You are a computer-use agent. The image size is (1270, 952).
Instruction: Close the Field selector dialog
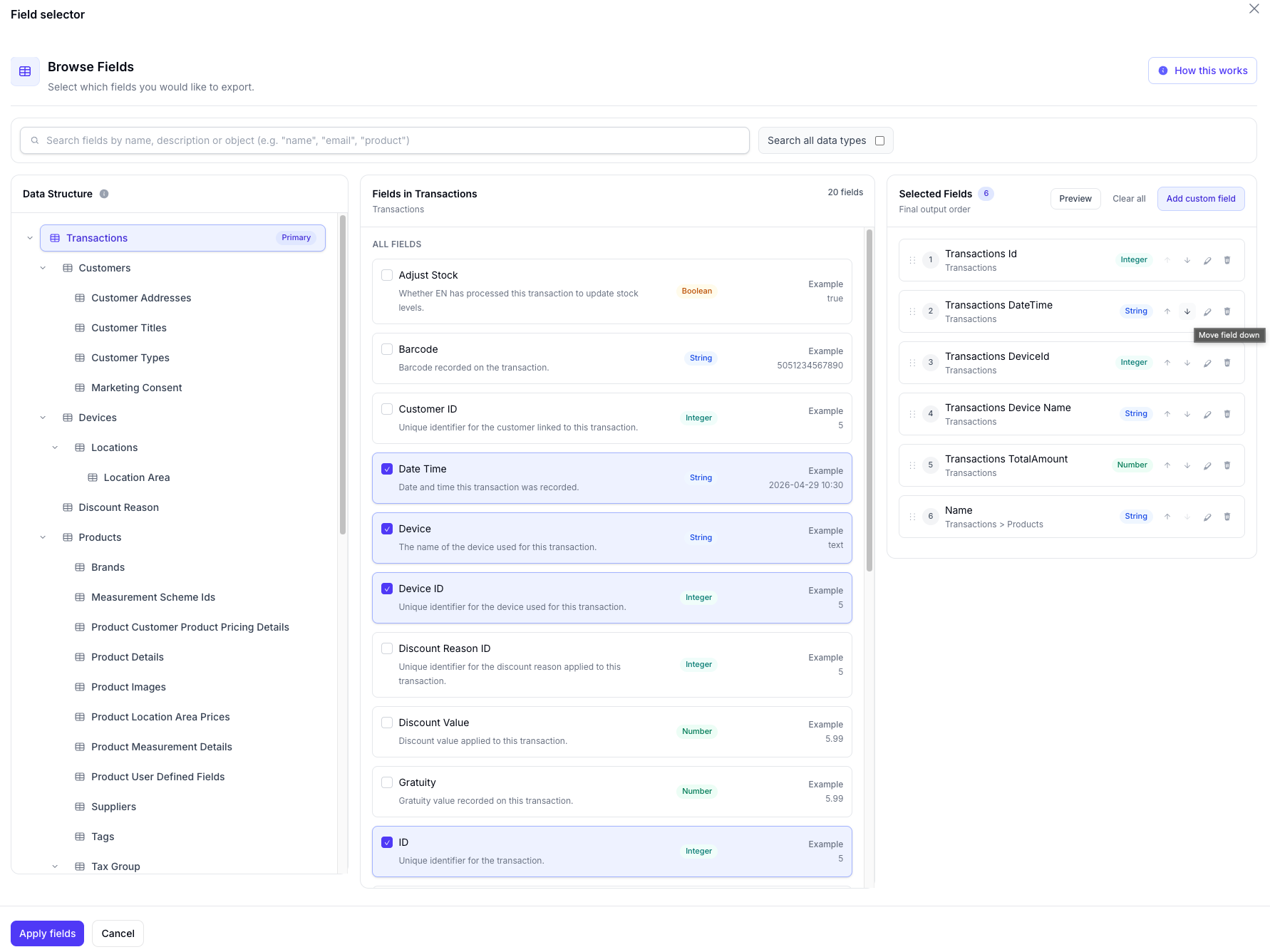tap(1254, 9)
